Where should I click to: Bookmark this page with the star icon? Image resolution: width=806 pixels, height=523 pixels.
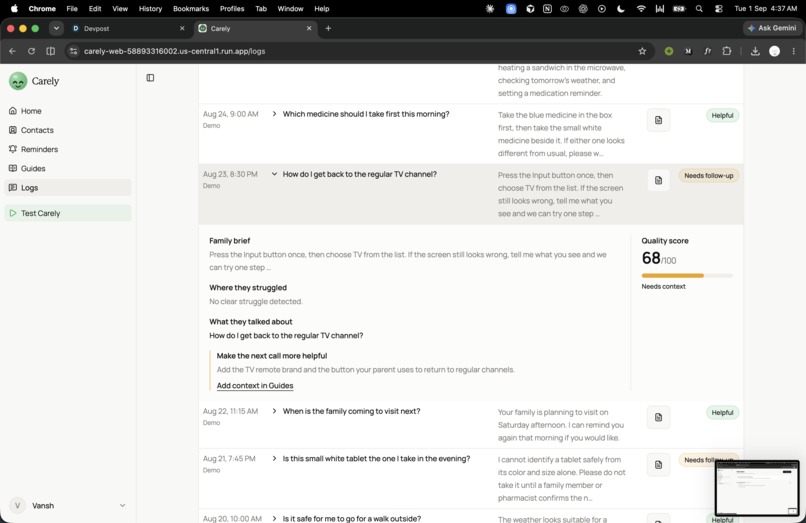[642, 51]
